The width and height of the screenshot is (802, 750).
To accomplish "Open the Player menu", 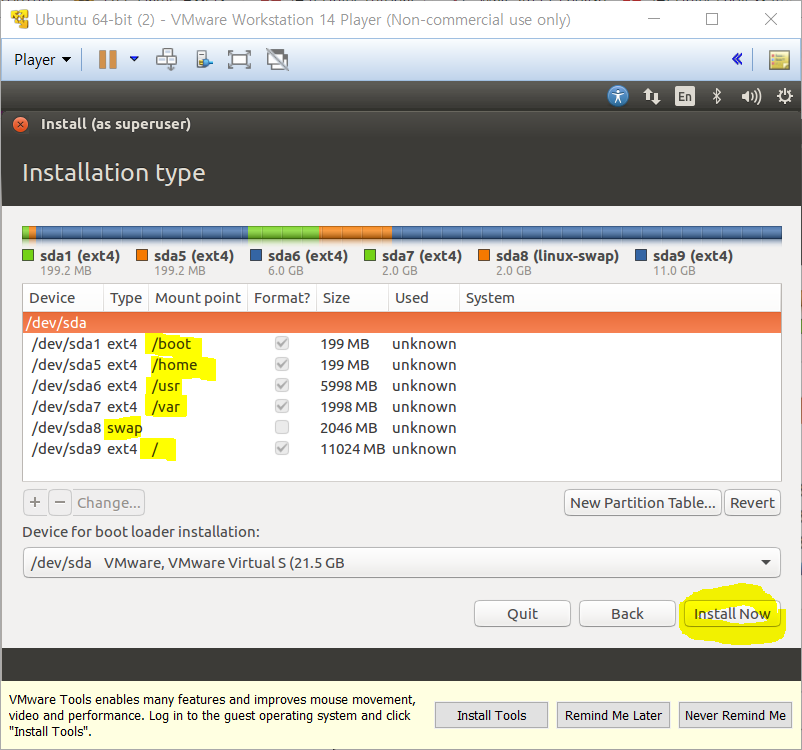I will (42, 60).
